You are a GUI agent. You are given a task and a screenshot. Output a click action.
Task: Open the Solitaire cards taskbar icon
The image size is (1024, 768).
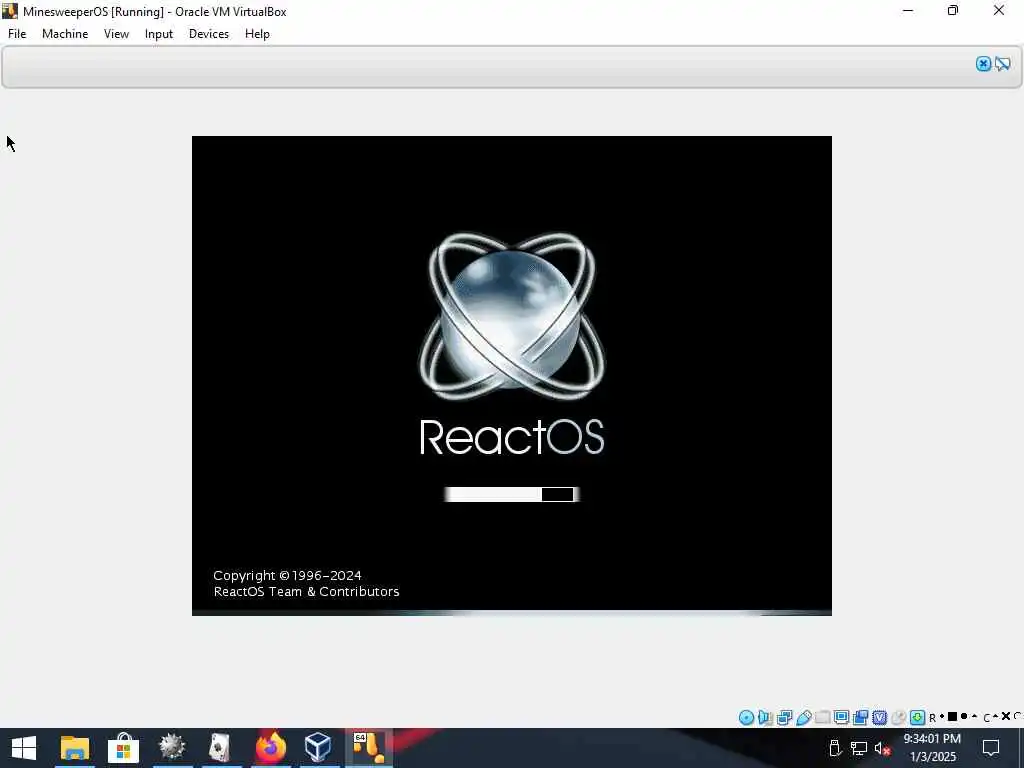[221, 748]
